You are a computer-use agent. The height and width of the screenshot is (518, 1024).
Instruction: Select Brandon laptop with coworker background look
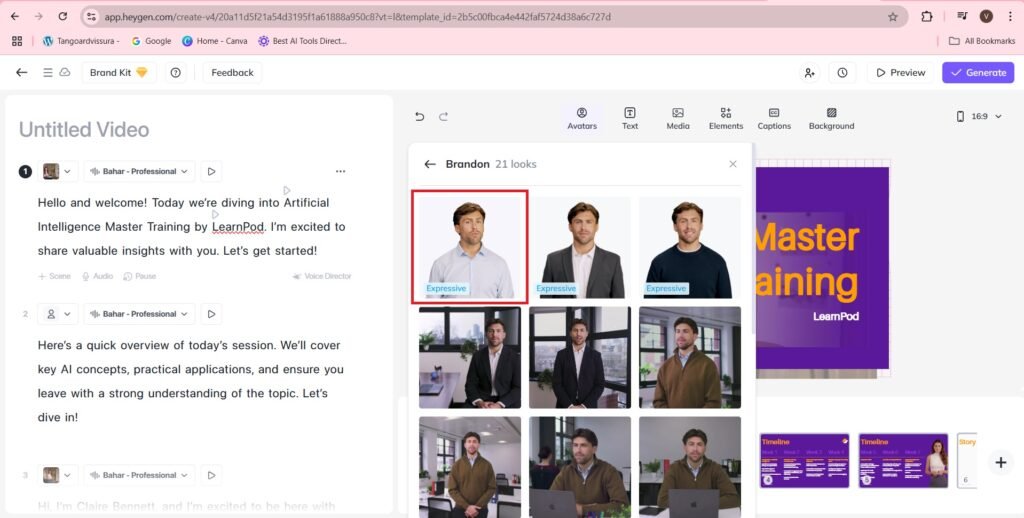[x=580, y=467]
